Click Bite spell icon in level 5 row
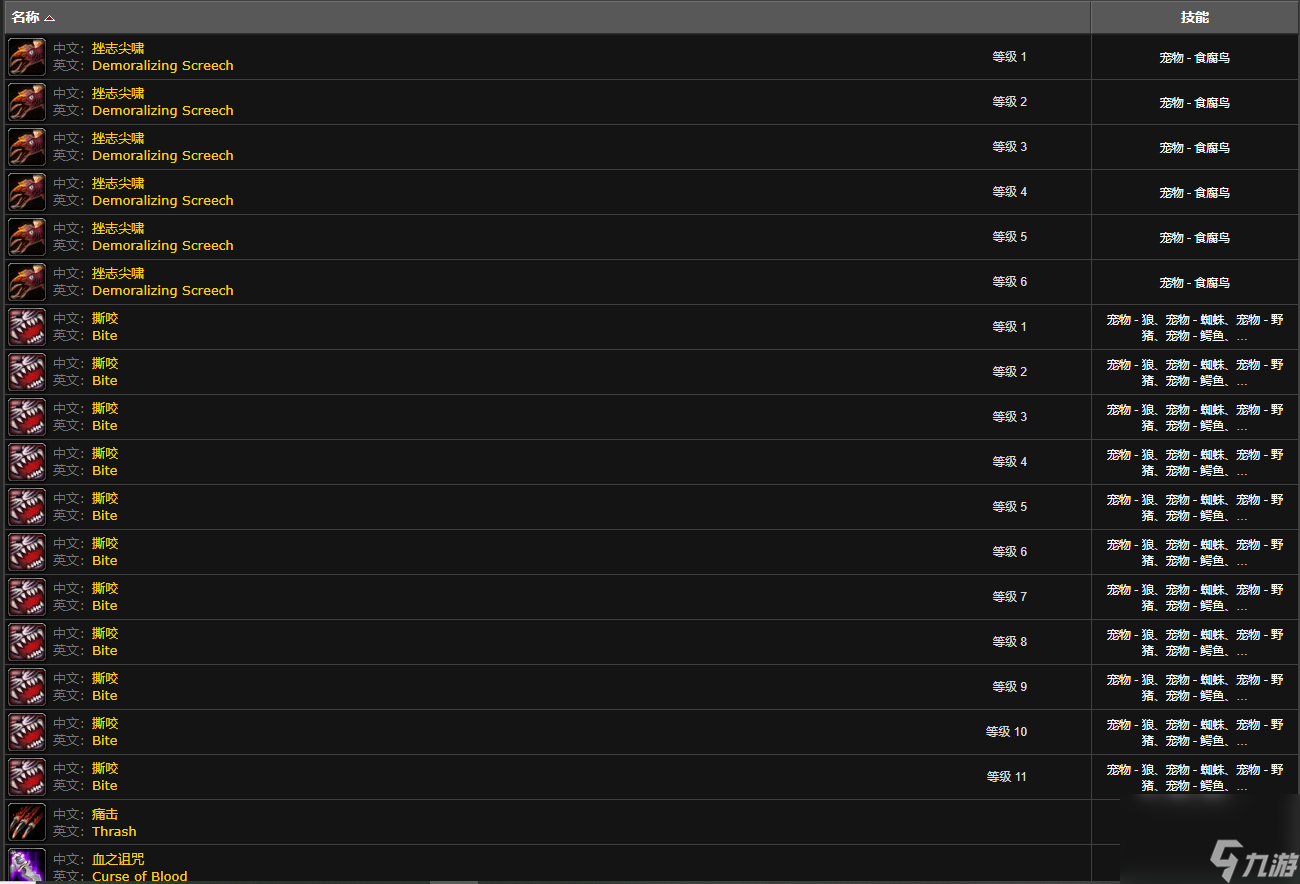 27,507
